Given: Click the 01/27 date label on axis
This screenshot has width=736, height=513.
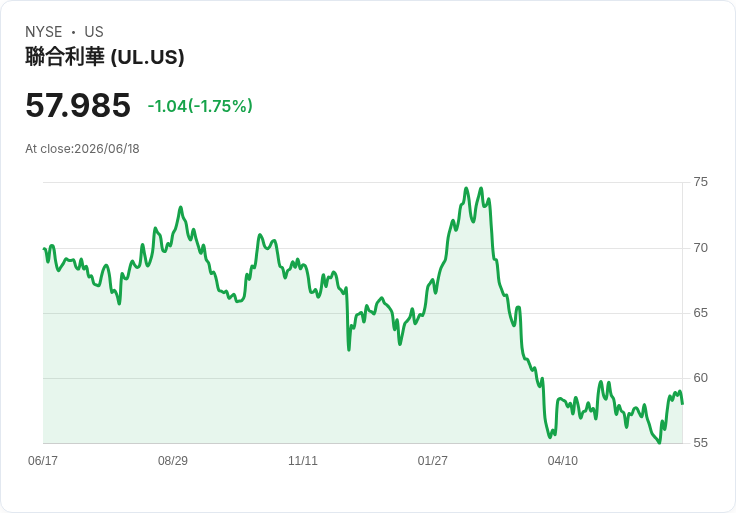Looking at the screenshot, I should 432,460.
